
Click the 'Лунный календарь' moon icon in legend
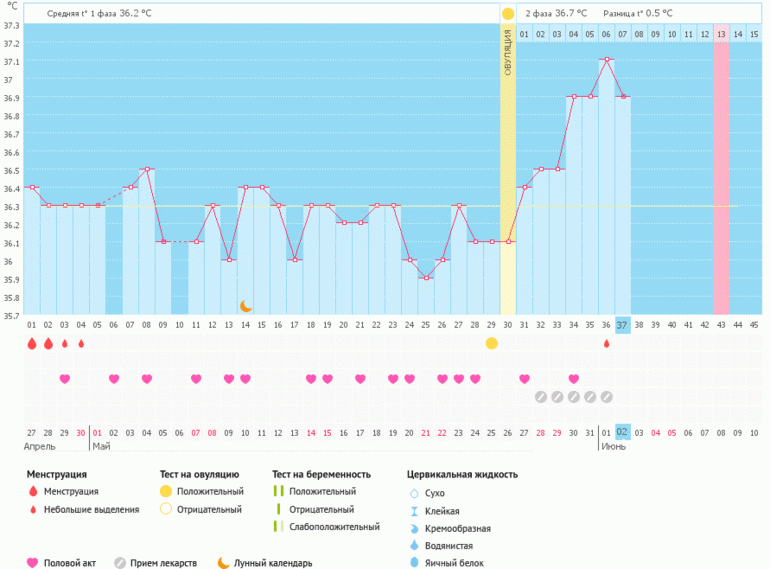point(223,563)
